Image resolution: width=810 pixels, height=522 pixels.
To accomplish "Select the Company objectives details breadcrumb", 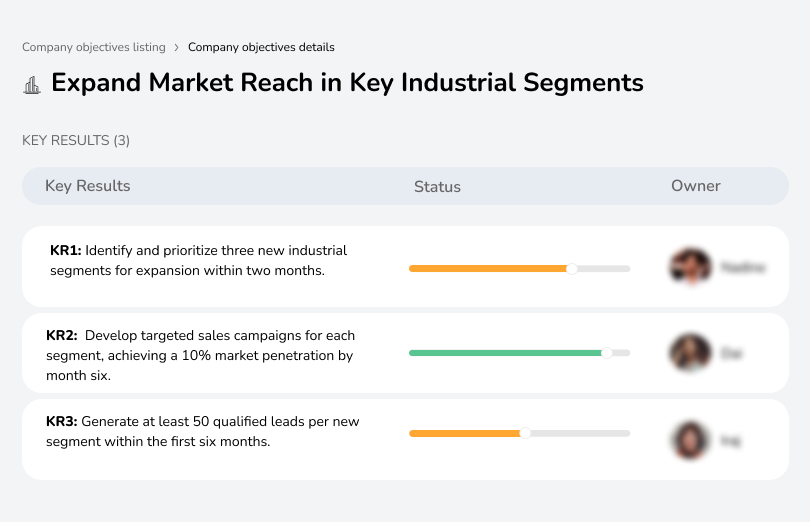I will 261,47.
